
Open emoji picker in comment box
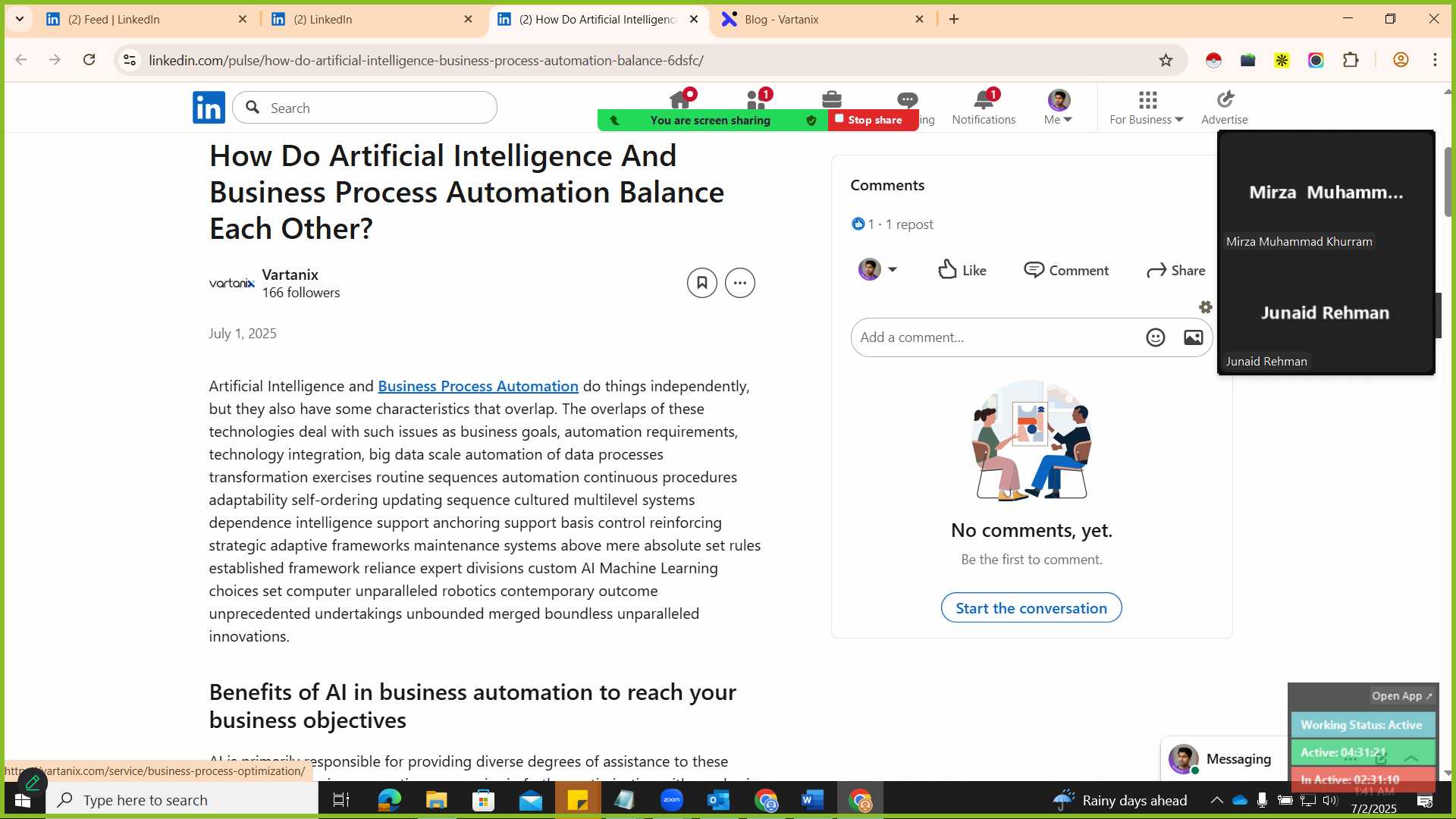1156,337
